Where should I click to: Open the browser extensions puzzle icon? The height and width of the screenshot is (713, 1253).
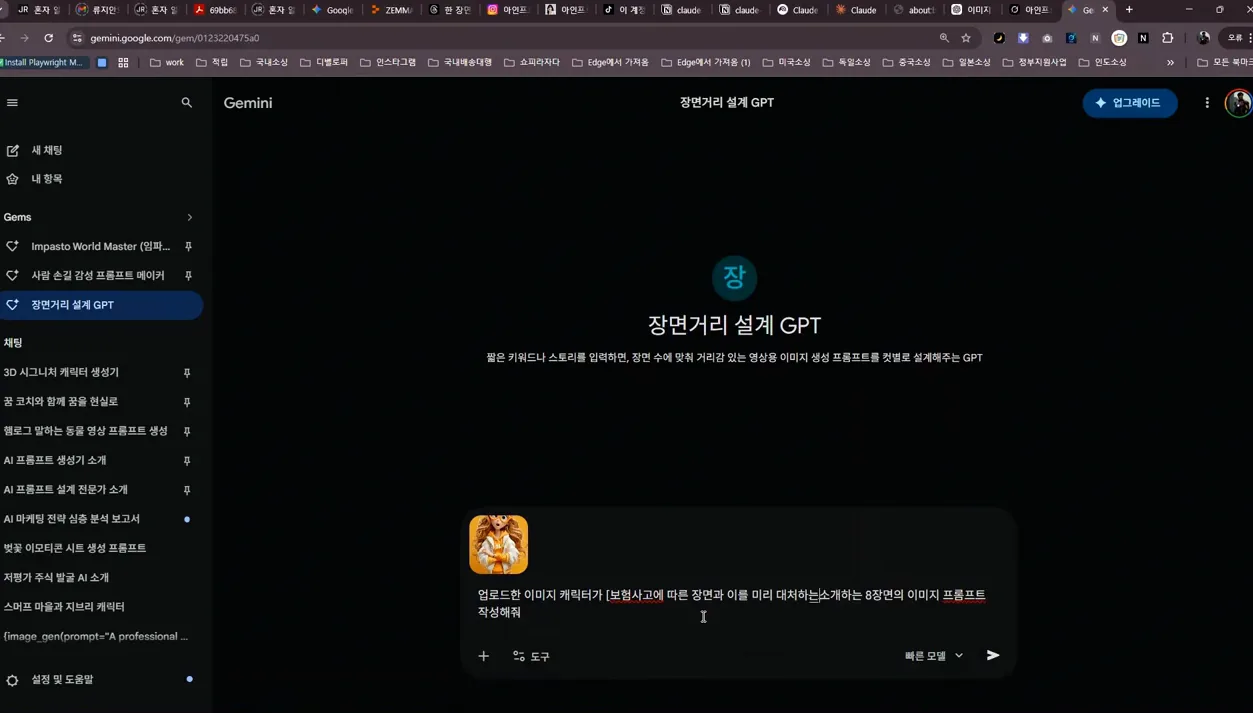coord(1167,38)
